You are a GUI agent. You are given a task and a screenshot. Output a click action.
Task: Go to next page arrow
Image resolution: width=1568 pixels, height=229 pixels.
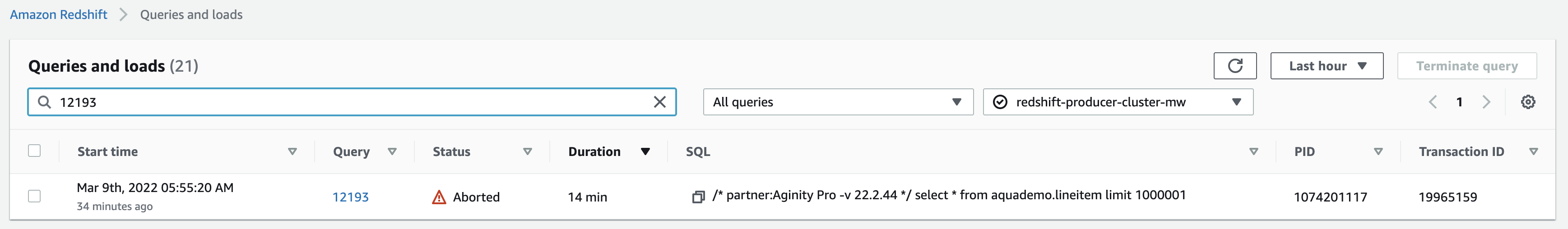pos(1486,102)
